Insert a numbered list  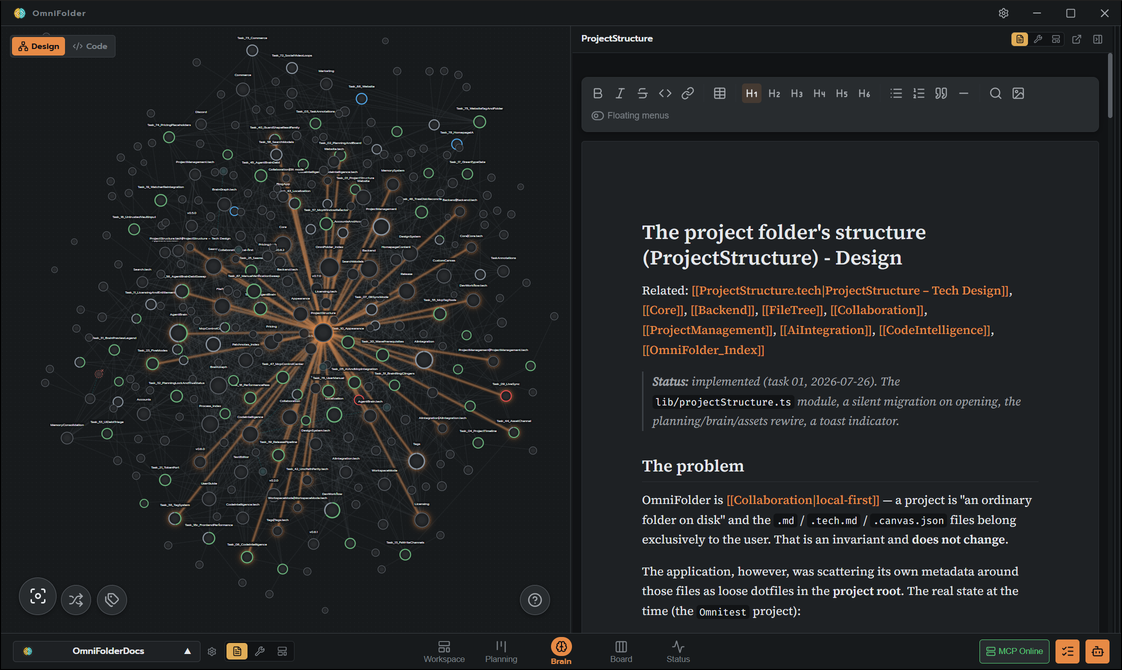click(919, 93)
